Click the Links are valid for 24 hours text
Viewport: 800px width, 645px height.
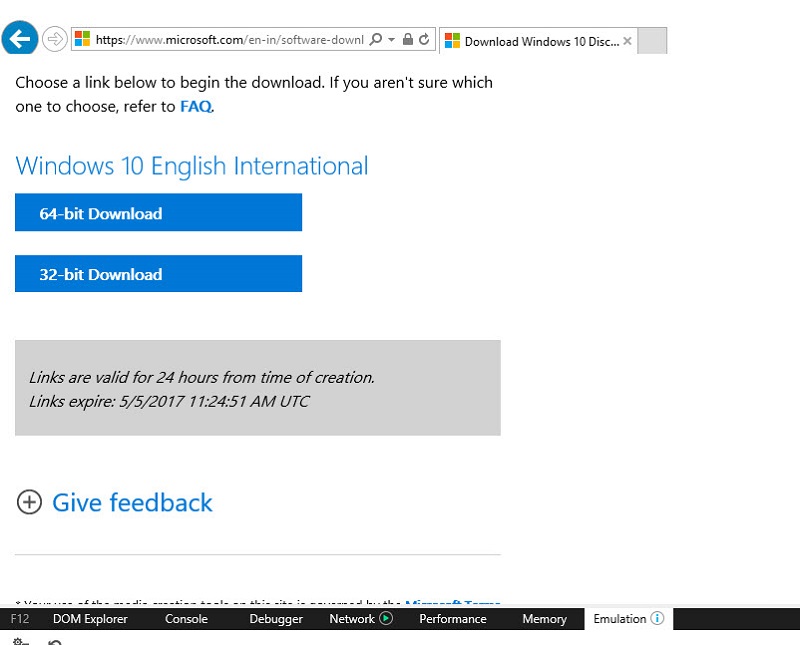[x=202, y=377]
